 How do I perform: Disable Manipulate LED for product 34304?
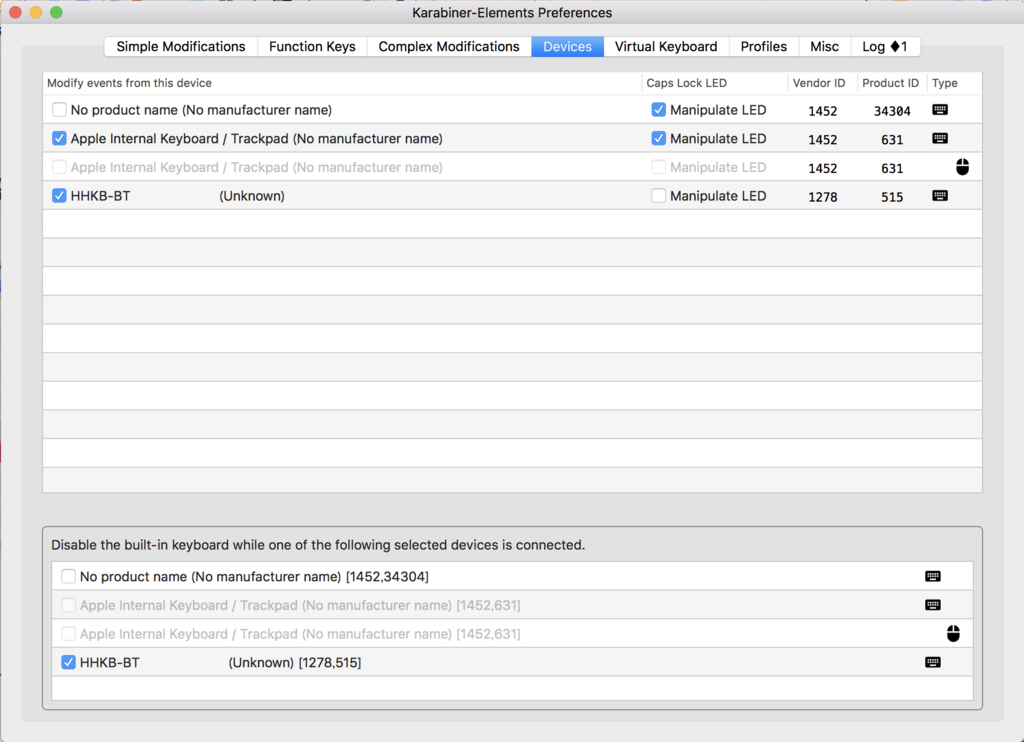pyautogui.click(x=658, y=110)
